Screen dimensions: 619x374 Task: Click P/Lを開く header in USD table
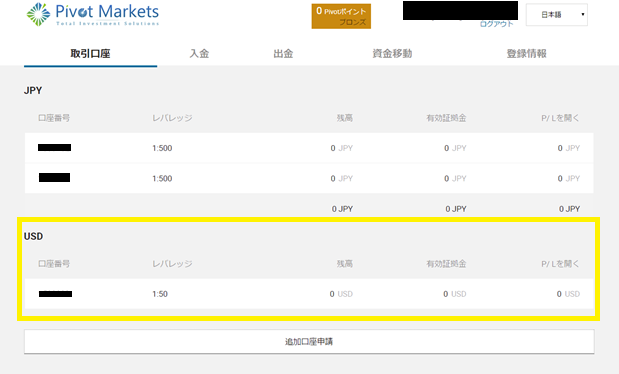[x=560, y=263]
